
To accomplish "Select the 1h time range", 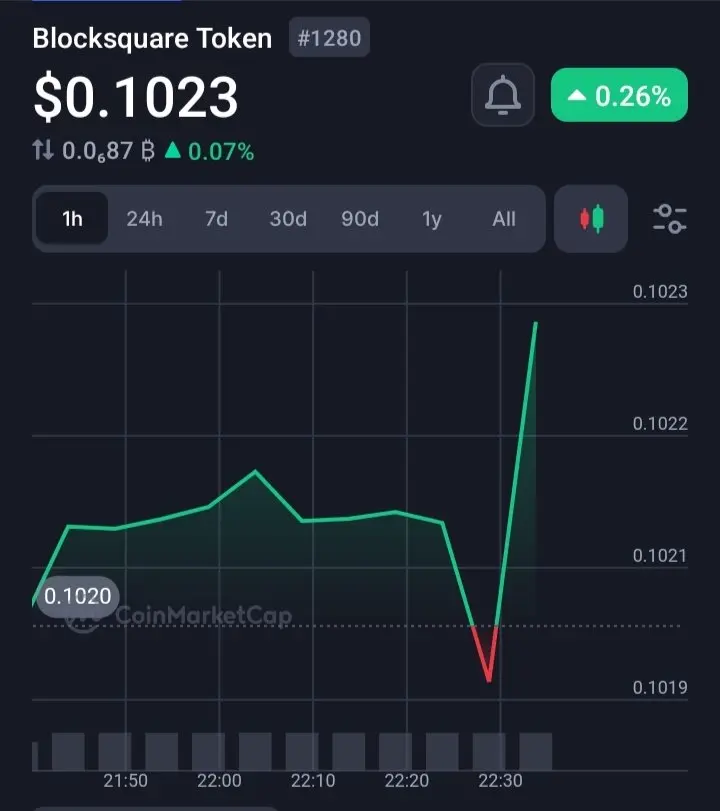I will pyautogui.click(x=72, y=219).
